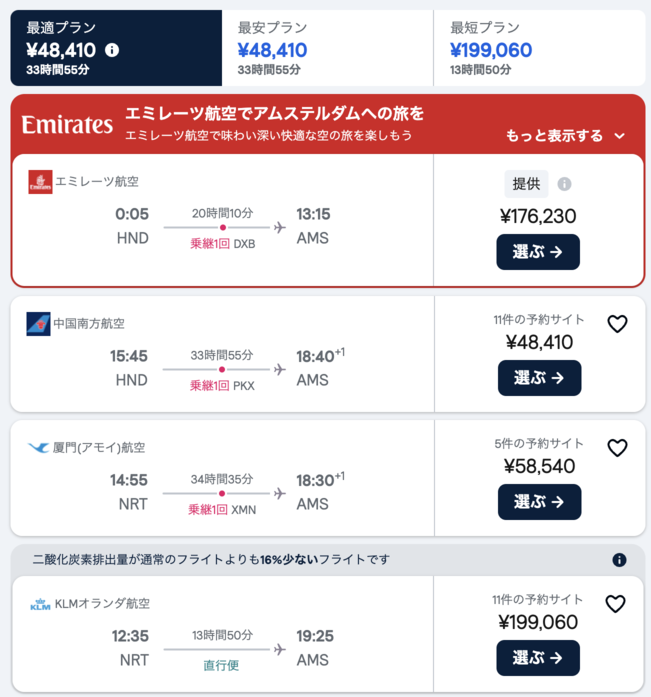The height and width of the screenshot is (697, 651).
Task: Favorite the Xiamen Air flight
Action: point(617,448)
